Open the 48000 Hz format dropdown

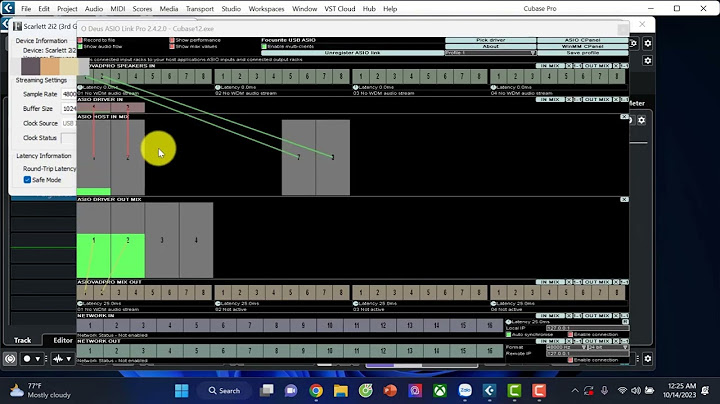[x=567, y=348]
